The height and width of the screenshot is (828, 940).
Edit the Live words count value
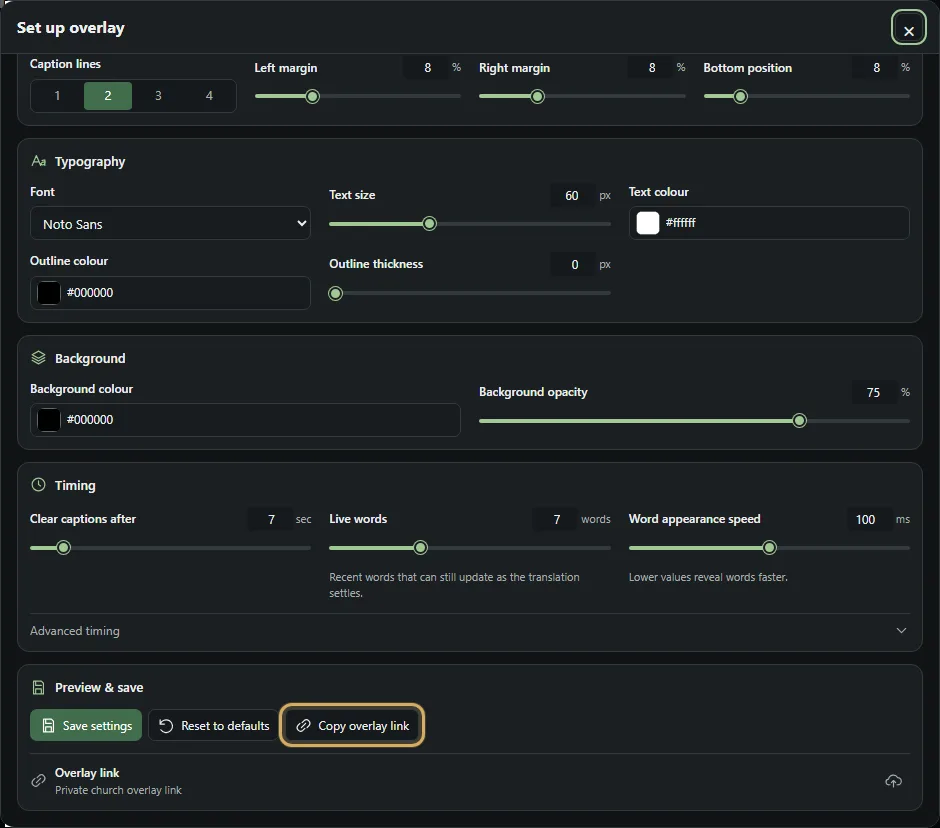pyautogui.click(x=556, y=519)
